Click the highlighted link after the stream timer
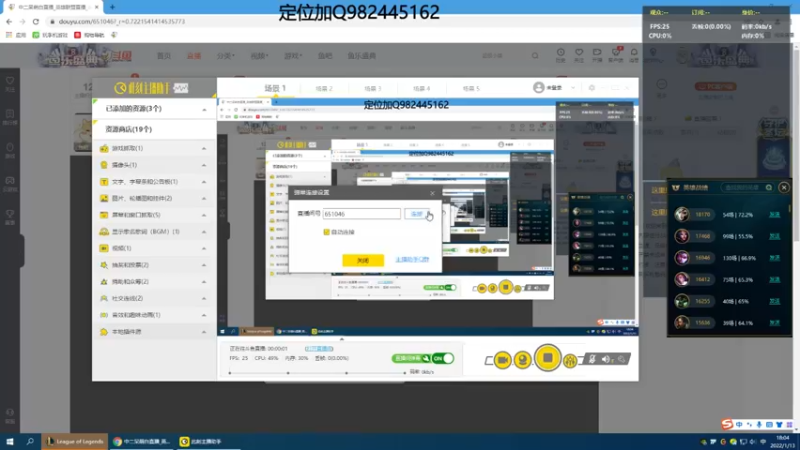 319,348
